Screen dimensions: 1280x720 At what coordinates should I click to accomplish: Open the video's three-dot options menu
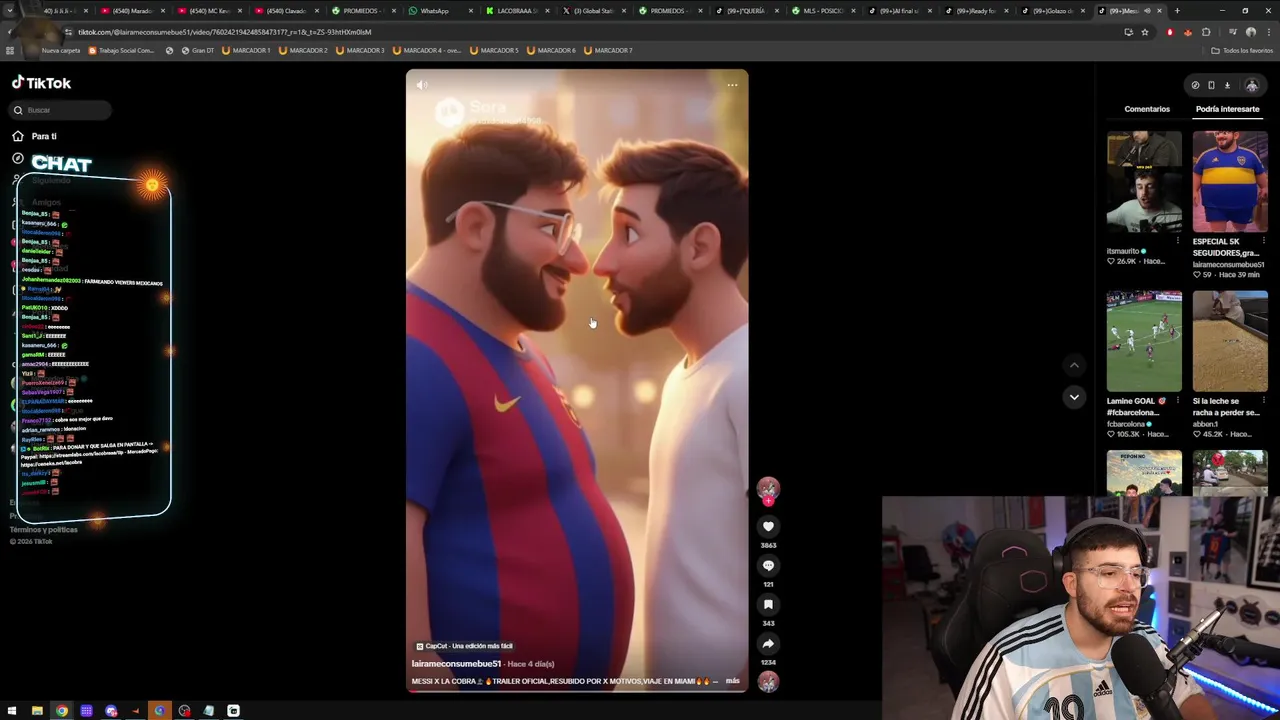pos(732,85)
